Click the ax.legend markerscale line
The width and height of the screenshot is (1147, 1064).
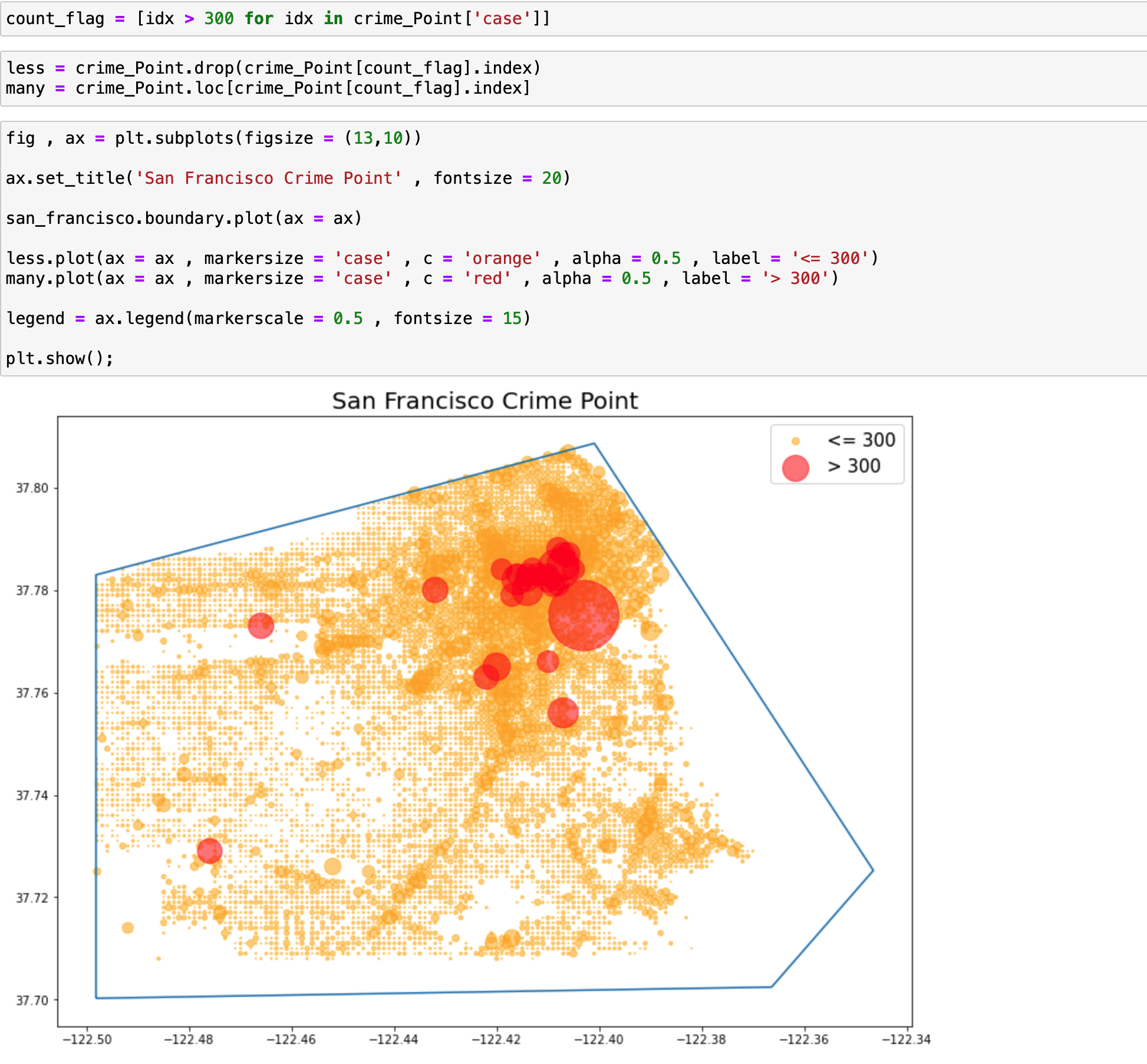[x=268, y=318]
